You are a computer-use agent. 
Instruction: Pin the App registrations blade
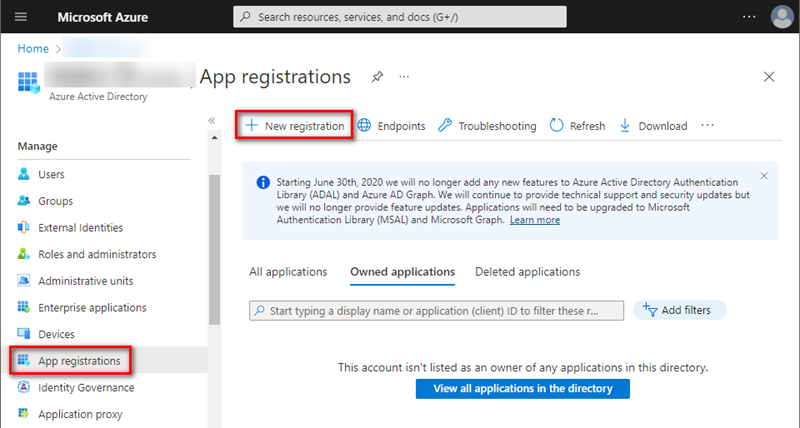click(x=377, y=77)
